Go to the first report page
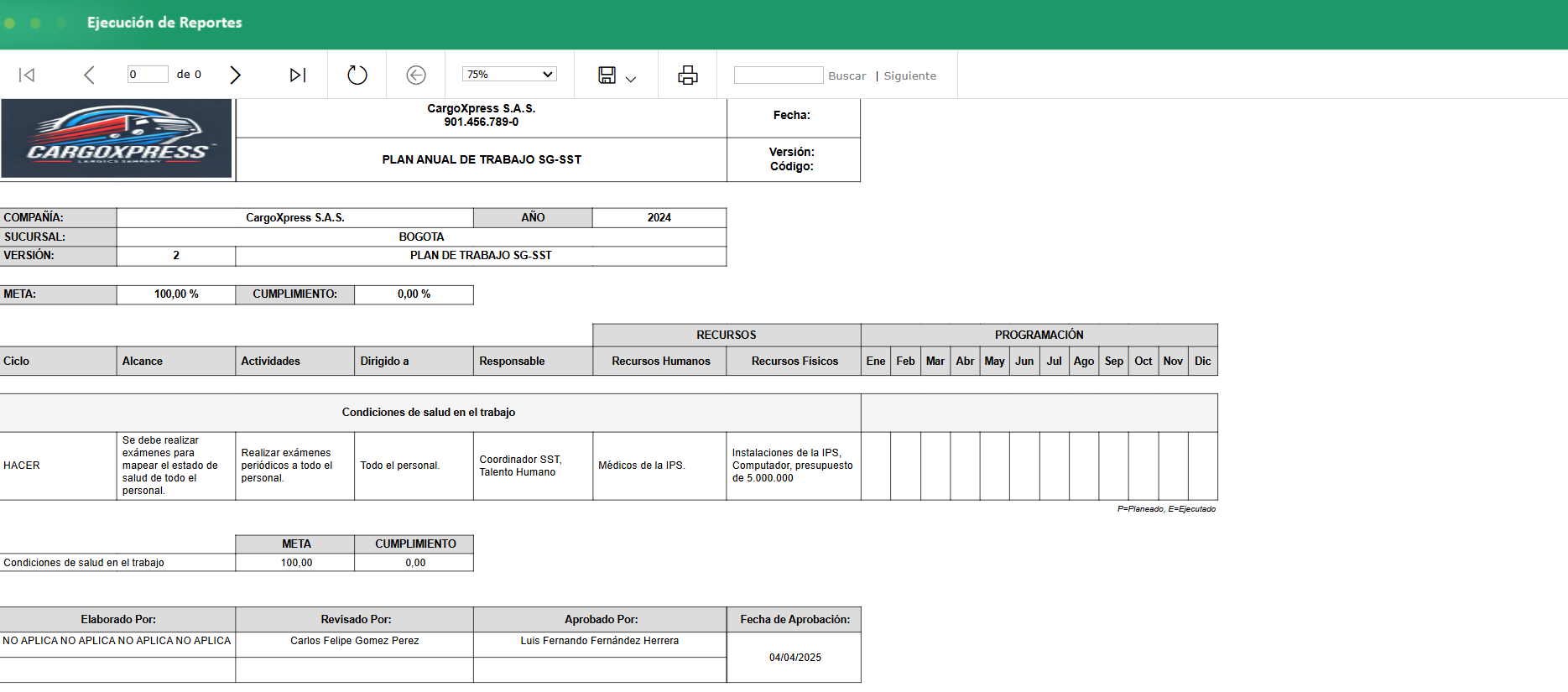Image resolution: width=1568 pixels, height=692 pixels. 27,75
